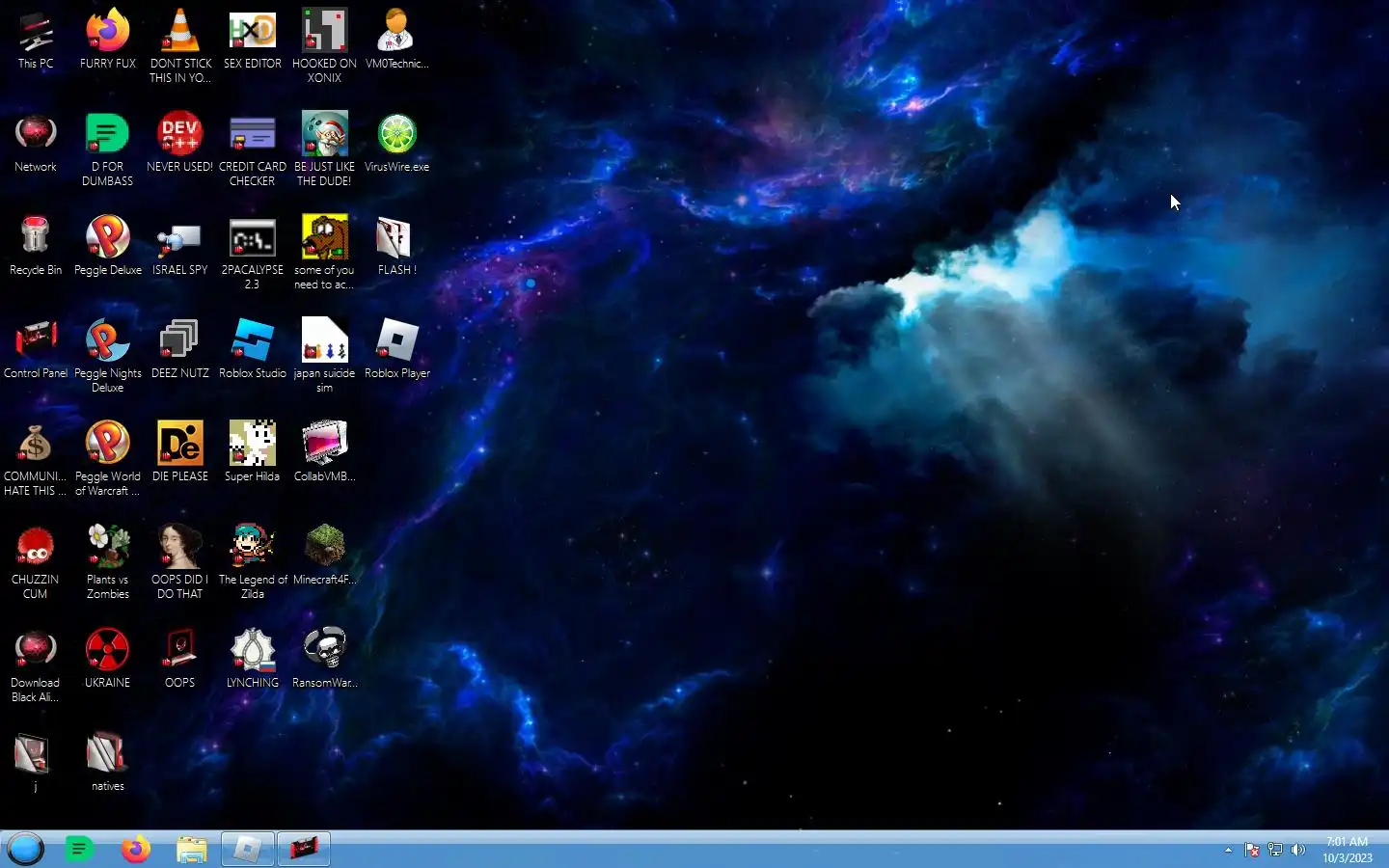This screenshot has width=1389, height=868.
Task: Select the Network desktop icon
Action: [x=36, y=144]
